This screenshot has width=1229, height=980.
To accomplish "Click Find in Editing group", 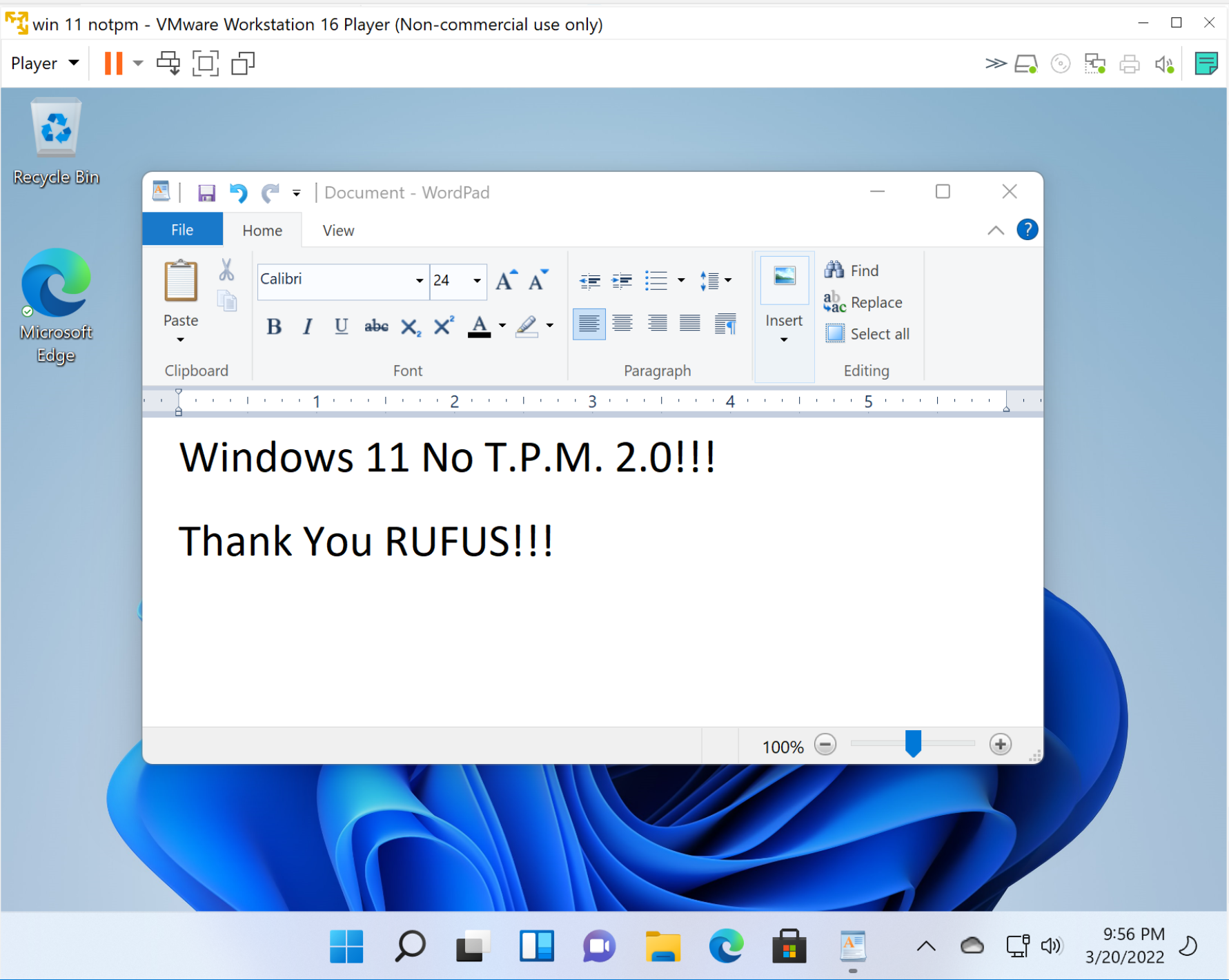I will coord(852,271).
